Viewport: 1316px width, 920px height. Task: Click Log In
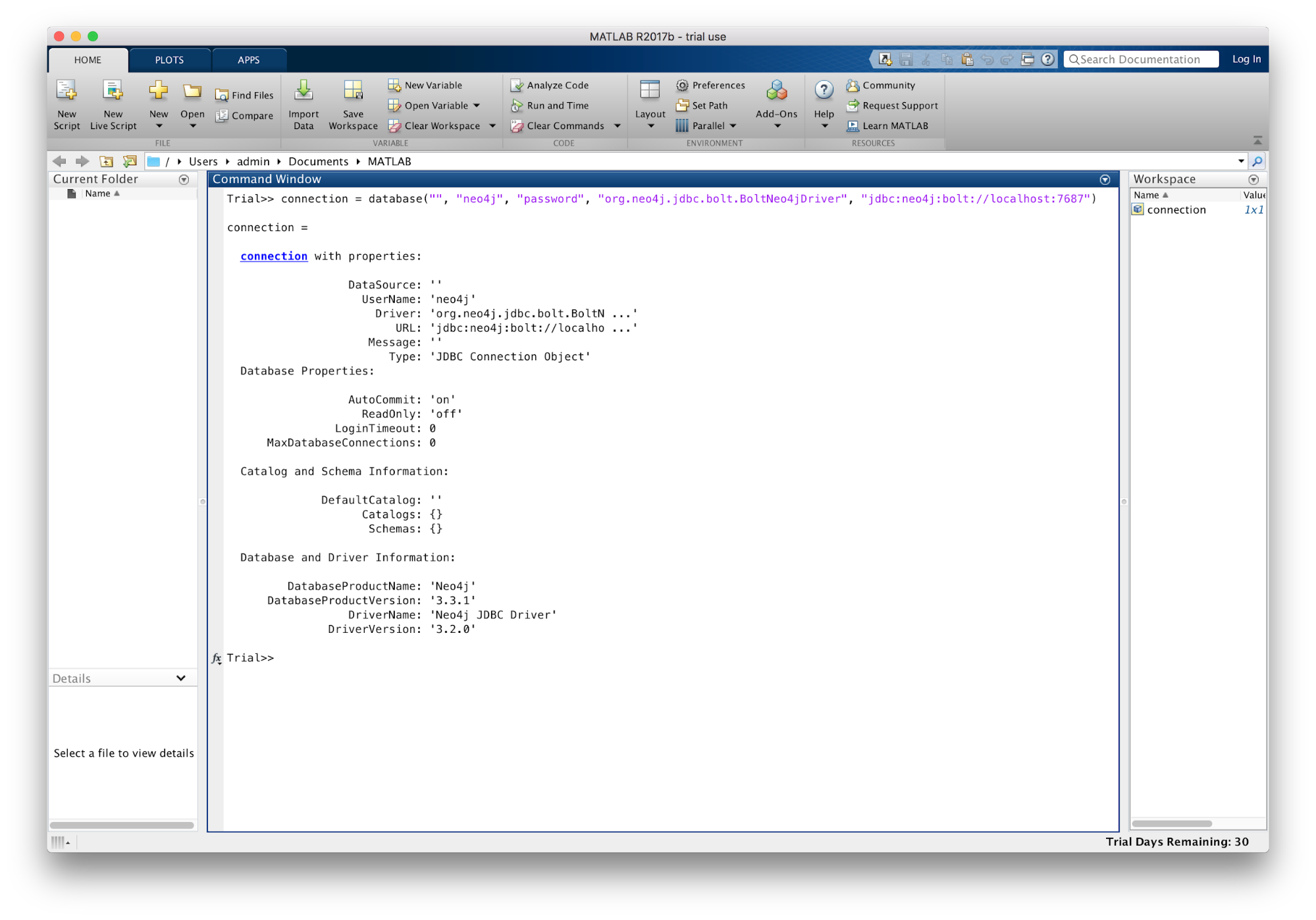pyautogui.click(x=1246, y=59)
